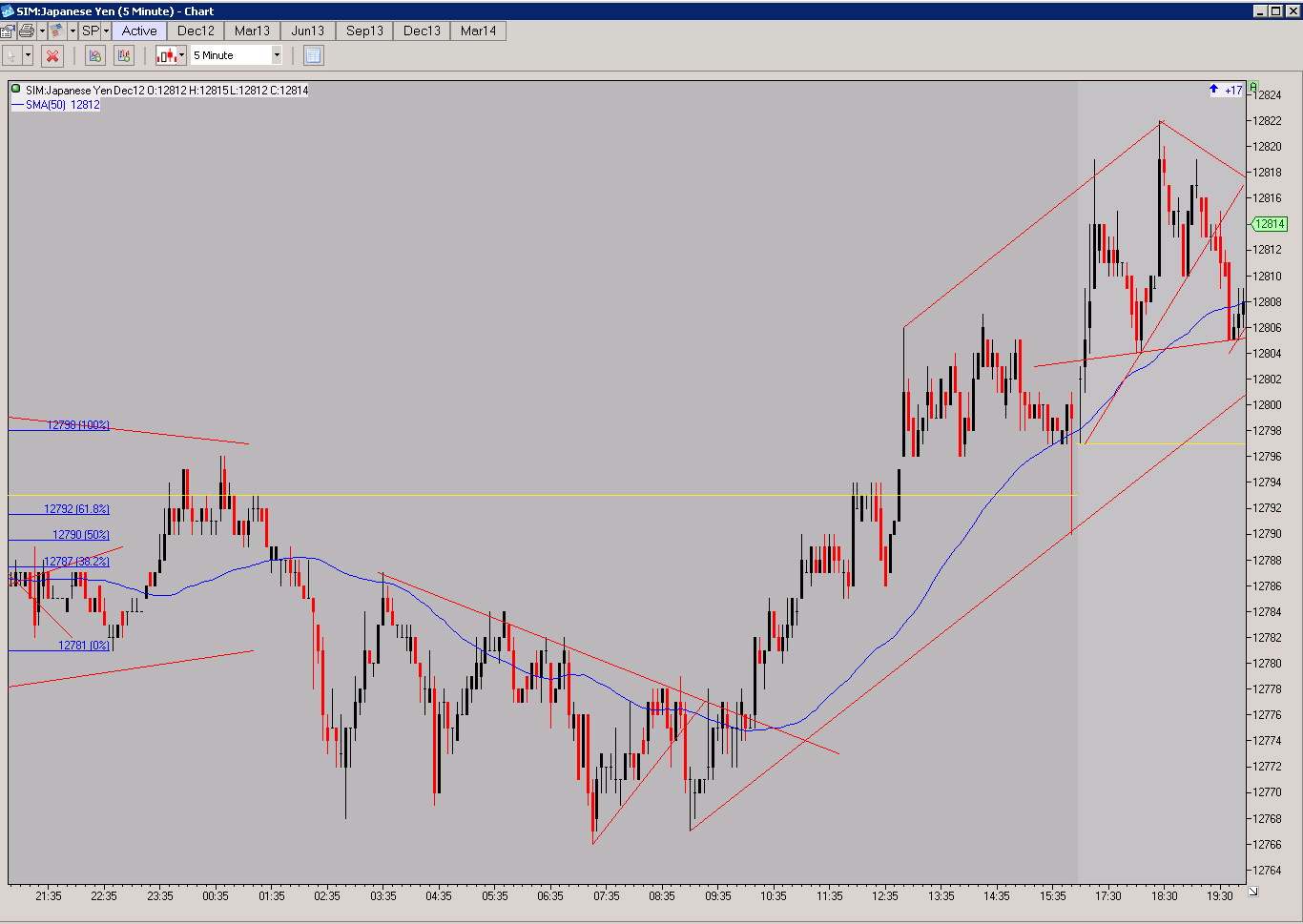Screen dimensions: 1303x924
Task: Click the chart corner resize icon near time axis
Action: pyautogui.click(x=1252, y=892)
